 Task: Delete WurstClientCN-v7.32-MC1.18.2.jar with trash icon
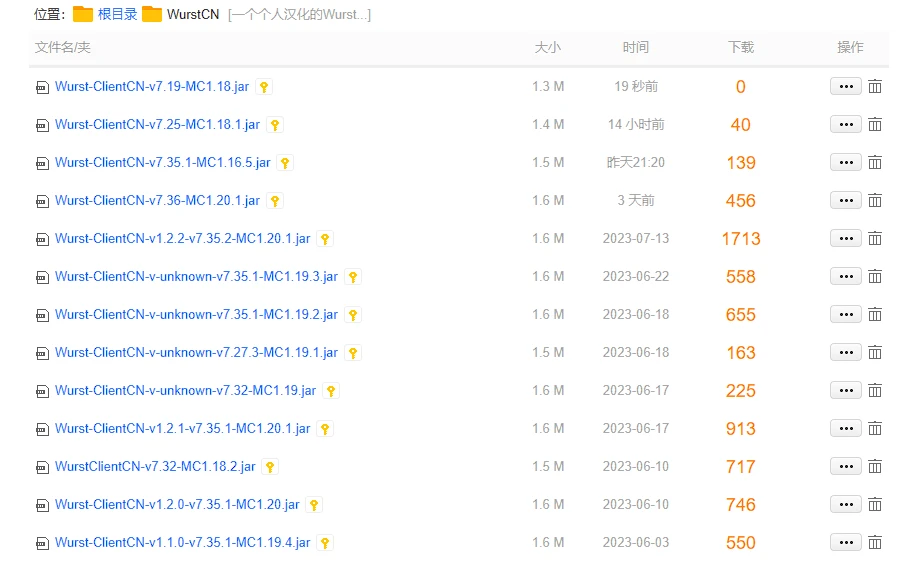(x=875, y=466)
